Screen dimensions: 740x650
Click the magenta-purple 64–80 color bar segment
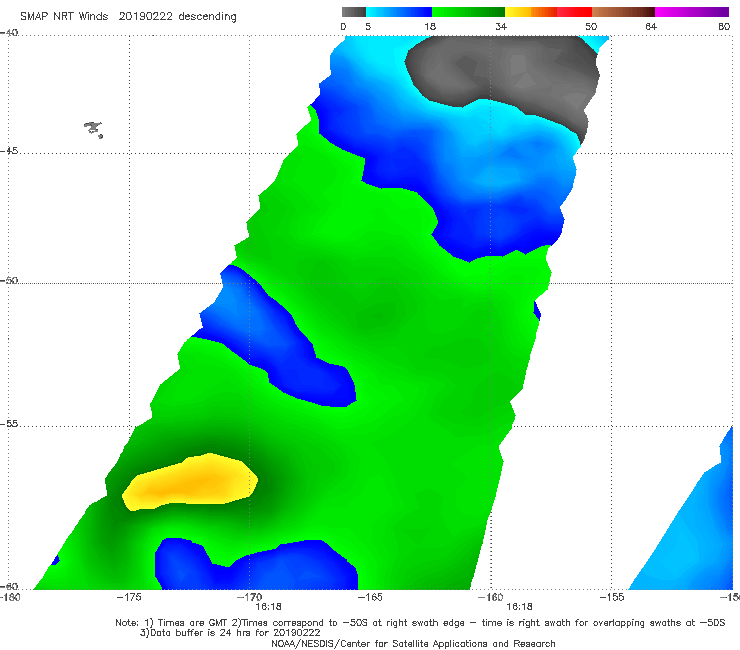point(692,12)
